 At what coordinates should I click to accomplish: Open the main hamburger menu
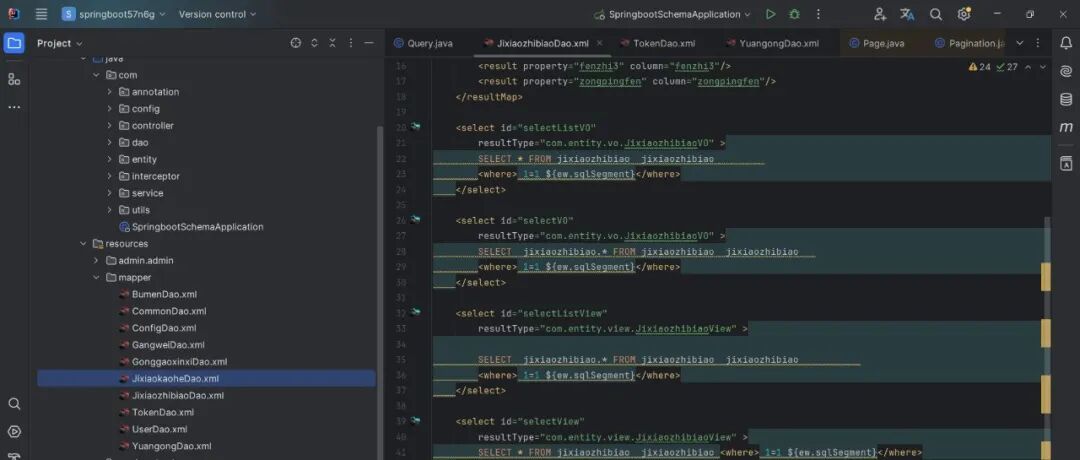(41, 14)
